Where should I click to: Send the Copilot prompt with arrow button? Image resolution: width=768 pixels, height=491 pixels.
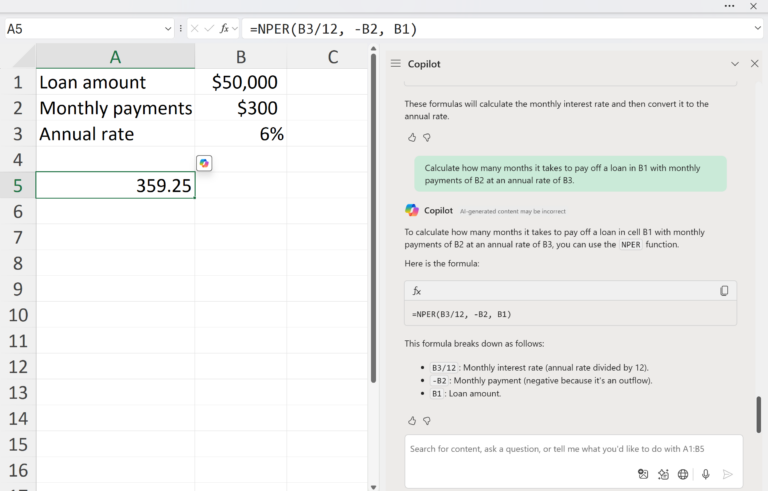click(x=728, y=474)
